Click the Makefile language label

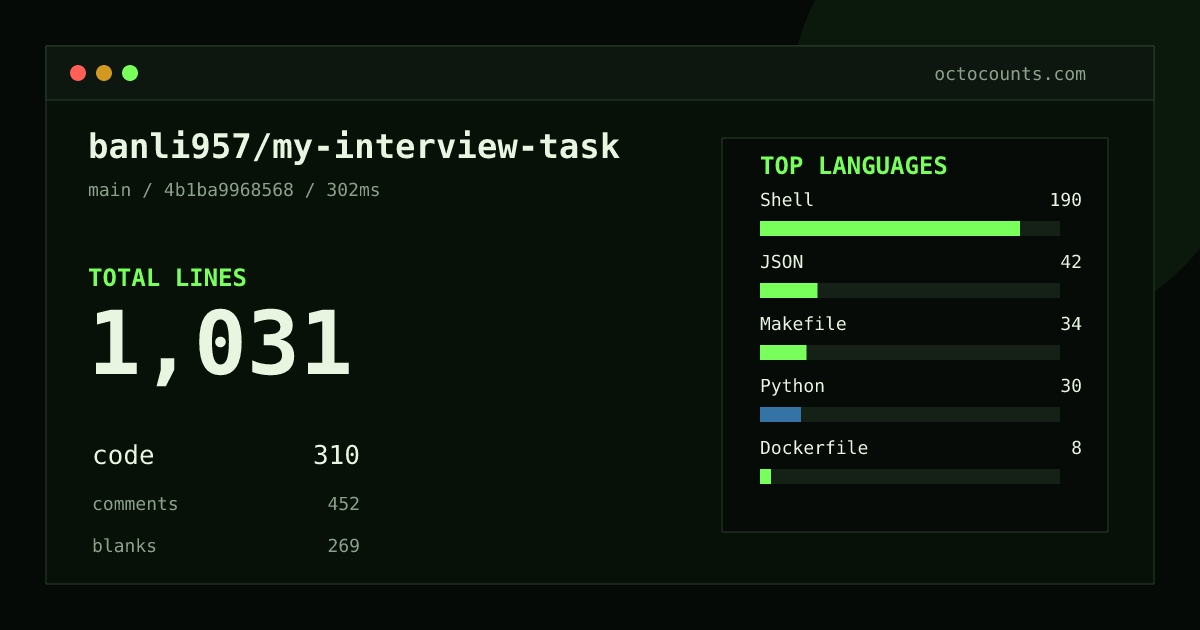[x=803, y=324]
